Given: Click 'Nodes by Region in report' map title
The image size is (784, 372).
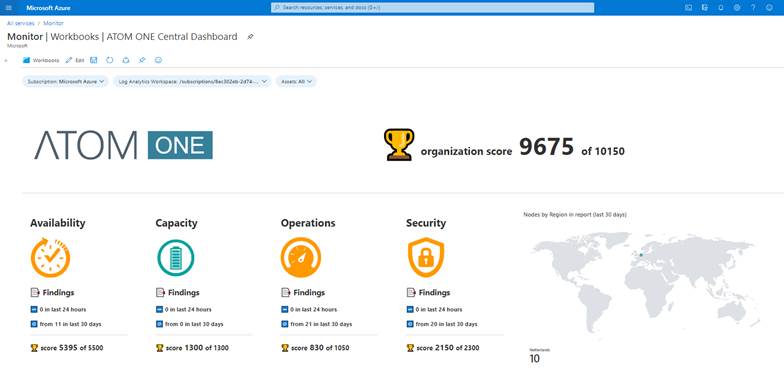Looking at the screenshot, I should click(x=574, y=214).
